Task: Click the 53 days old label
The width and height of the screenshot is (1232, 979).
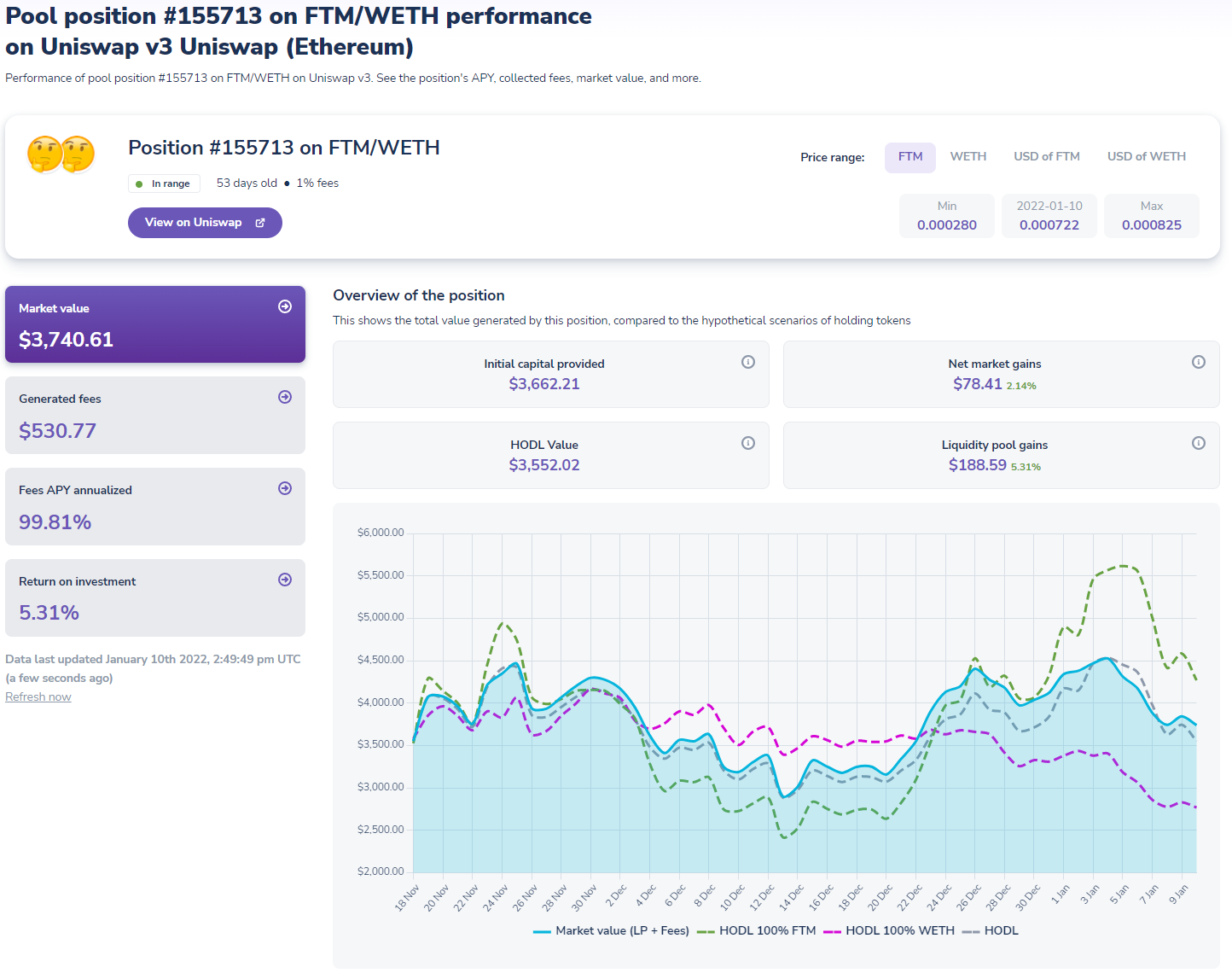Action: pyautogui.click(x=247, y=184)
